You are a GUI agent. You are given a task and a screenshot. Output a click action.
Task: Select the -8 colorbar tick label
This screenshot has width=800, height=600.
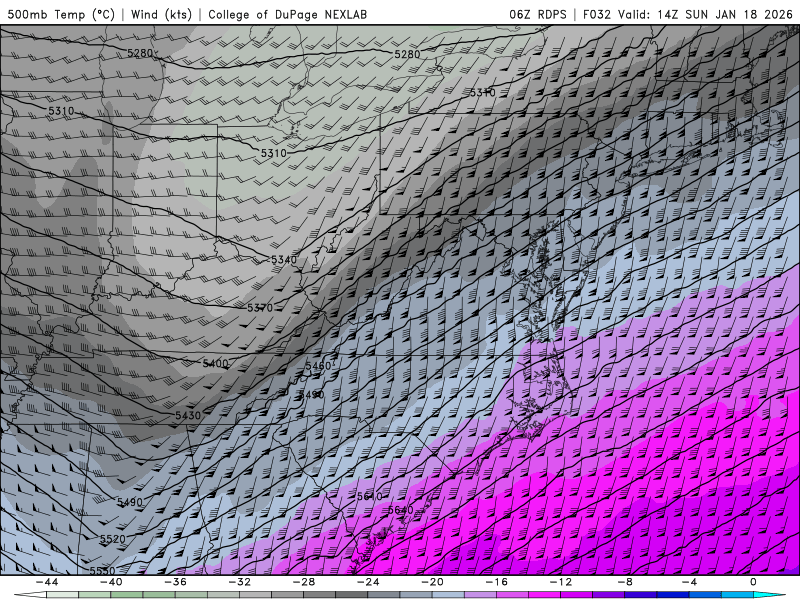pos(625,582)
